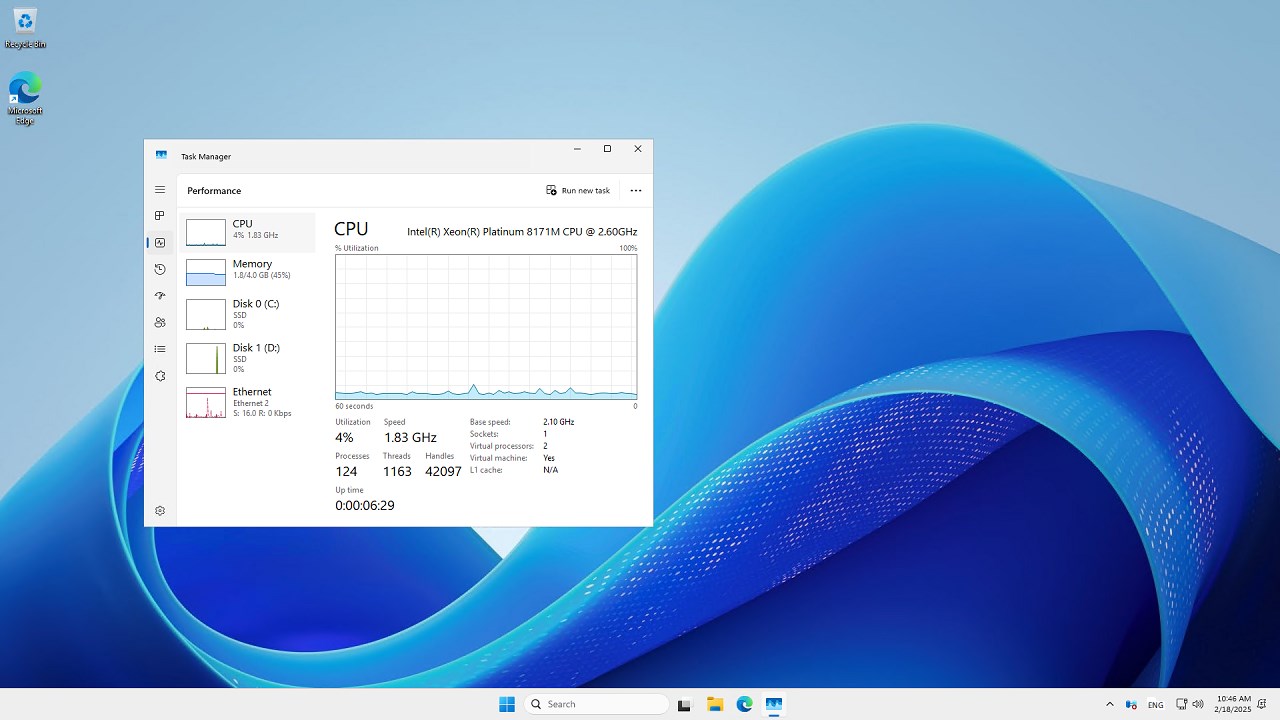
Task: Click the ENG language indicator
Action: tap(1155, 705)
